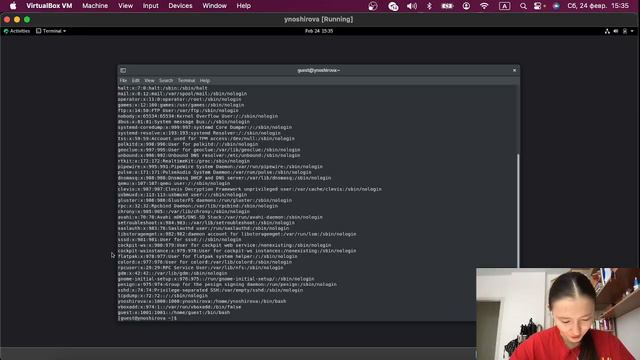Click the nobody Kernel Overflow User line
640x360 pixels.
pos(198,116)
